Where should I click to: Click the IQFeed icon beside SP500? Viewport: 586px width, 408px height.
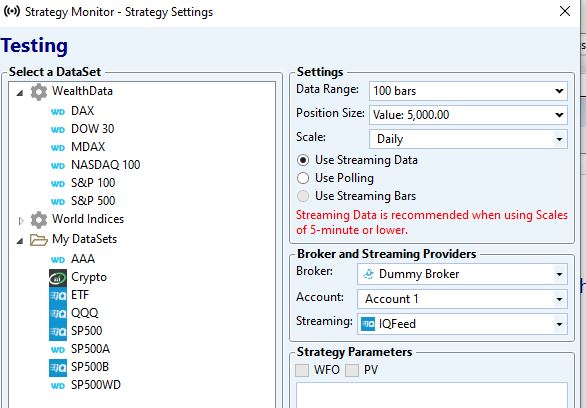58,331
